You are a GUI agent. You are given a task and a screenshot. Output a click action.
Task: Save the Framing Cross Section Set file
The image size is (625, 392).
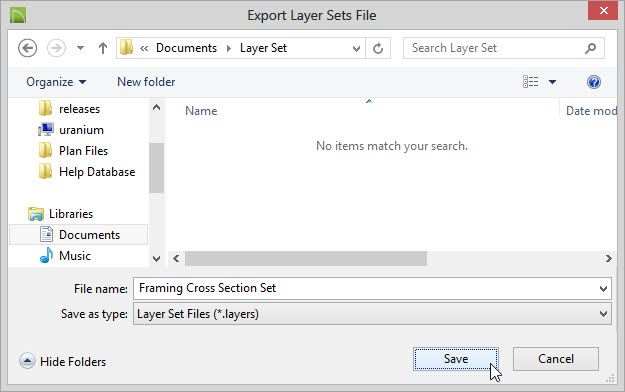[x=456, y=359]
